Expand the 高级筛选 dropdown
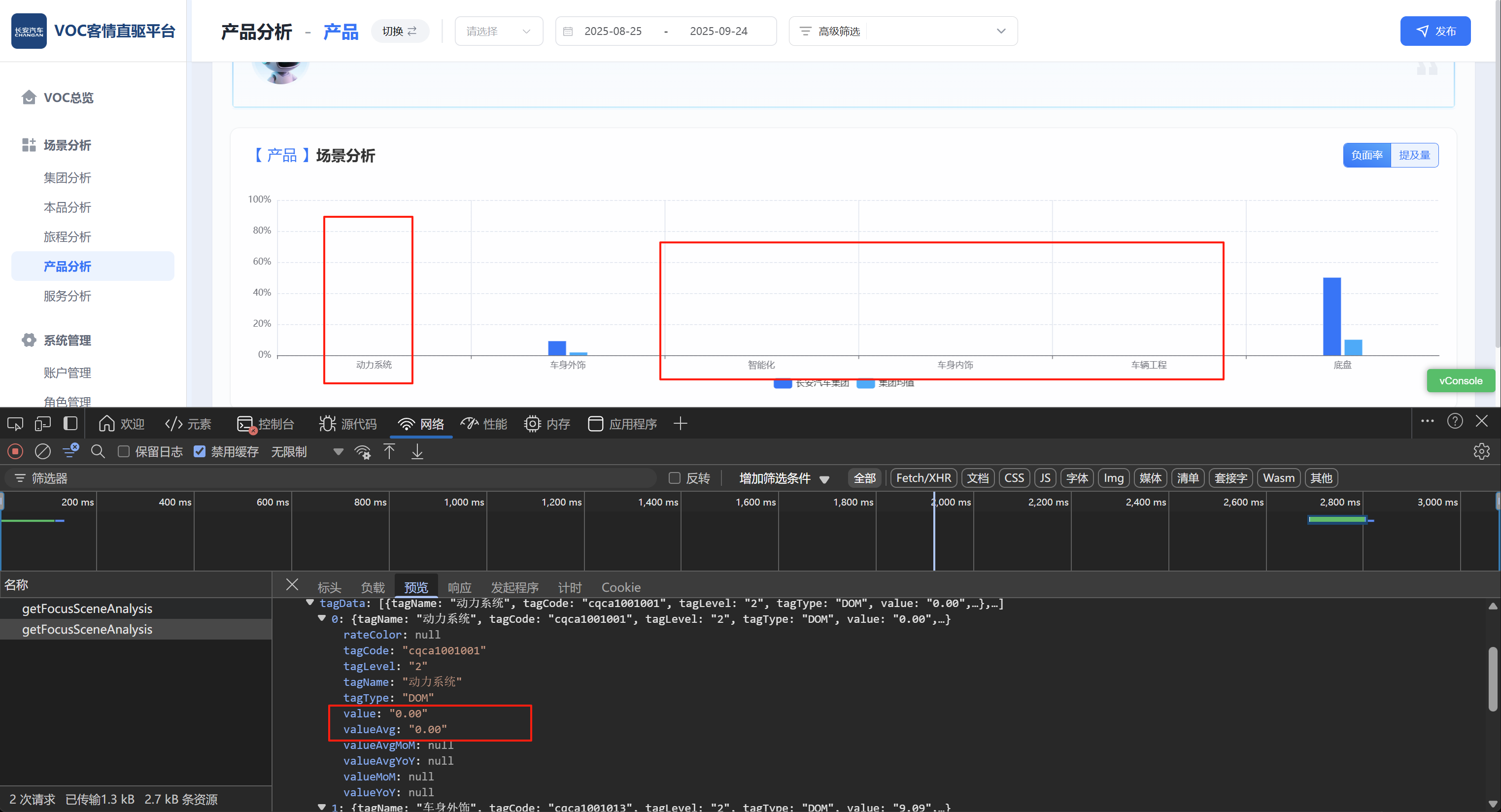The width and height of the screenshot is (1501, 812). pos(1000,31)
